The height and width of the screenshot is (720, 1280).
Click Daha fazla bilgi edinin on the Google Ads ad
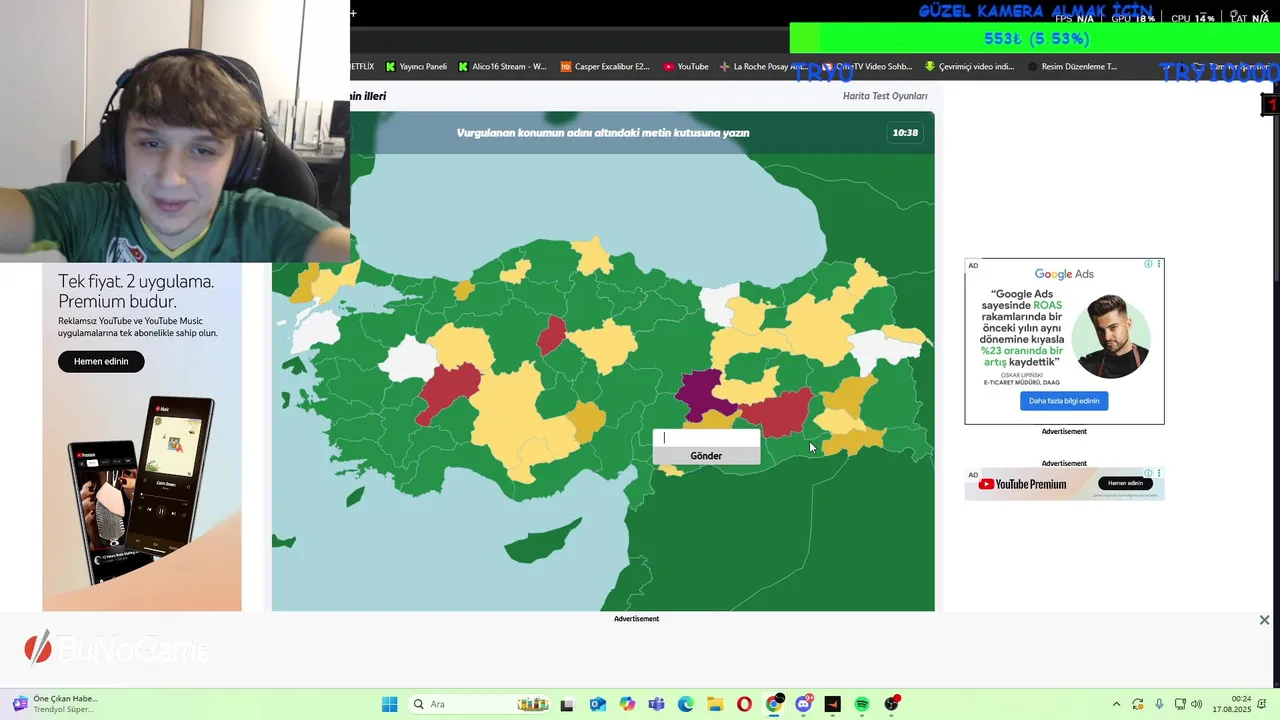coord(1064,401)
